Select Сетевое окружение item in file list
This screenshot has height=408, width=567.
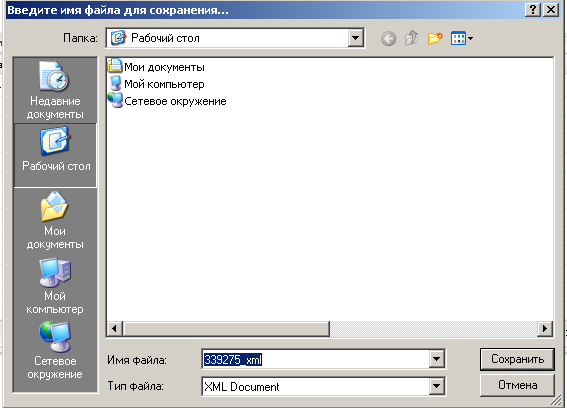167,101
